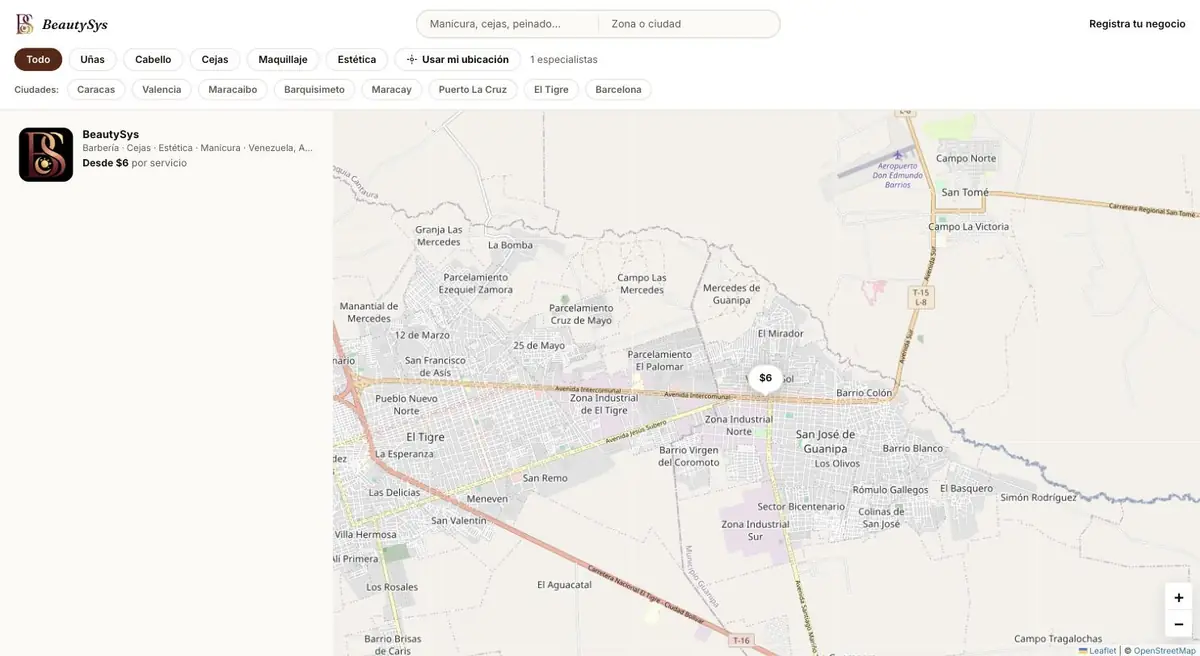The image size is (1200, 656).
Task: Filter by city Caracas
Action: [96, 89]
